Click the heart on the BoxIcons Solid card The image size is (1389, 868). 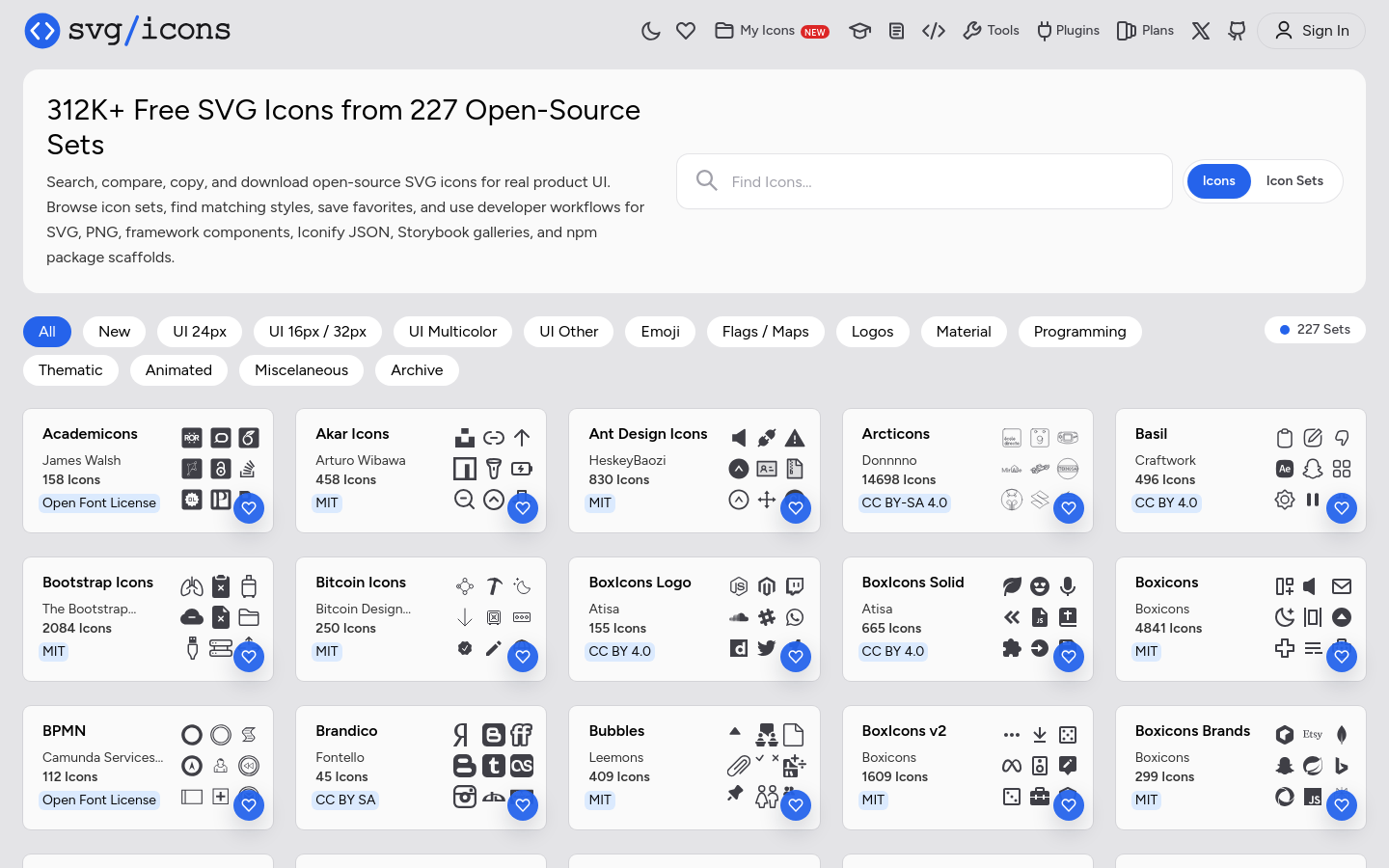1069,657
